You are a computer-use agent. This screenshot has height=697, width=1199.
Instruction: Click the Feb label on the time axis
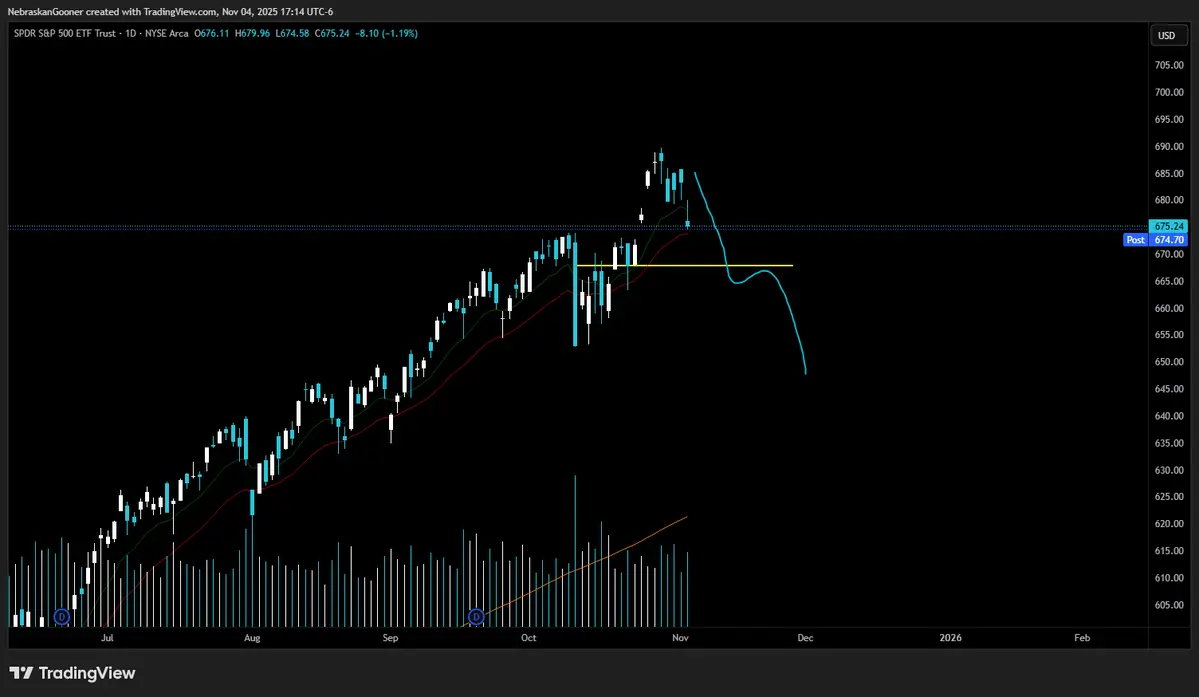pos(1082,637)
